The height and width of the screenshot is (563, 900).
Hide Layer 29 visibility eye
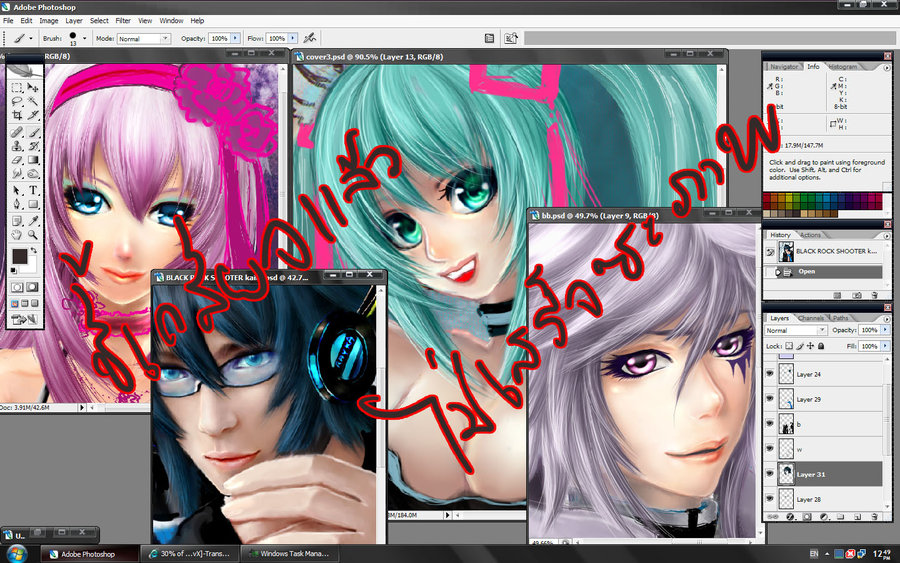click(x=770, y=399)
